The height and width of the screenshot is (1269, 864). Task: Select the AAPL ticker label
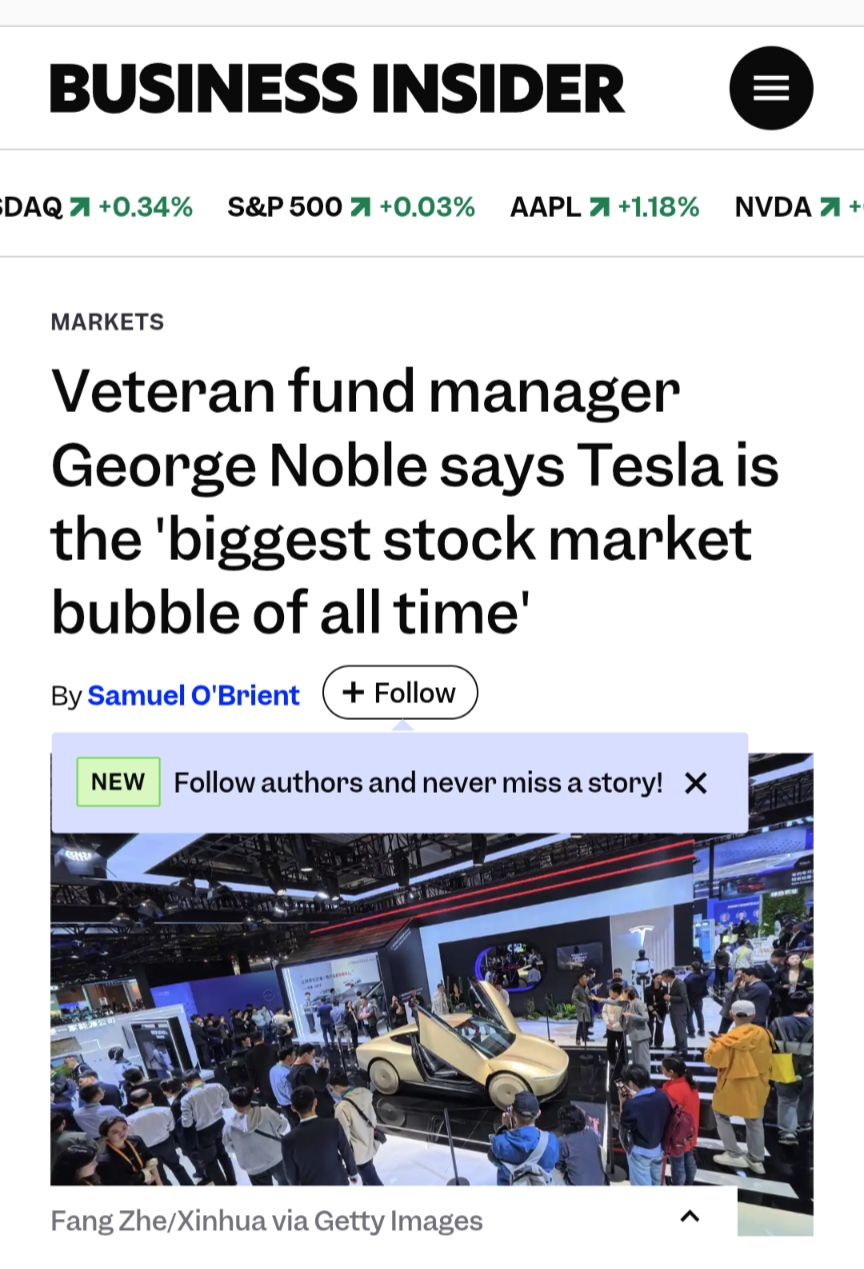click(x=545, y=207)
